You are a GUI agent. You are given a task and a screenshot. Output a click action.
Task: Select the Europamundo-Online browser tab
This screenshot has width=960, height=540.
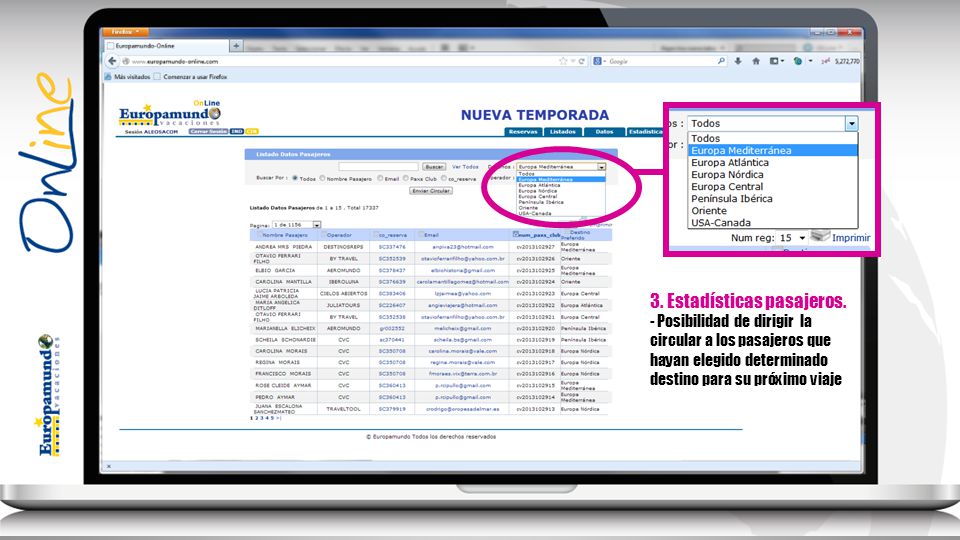coord(165,46)
